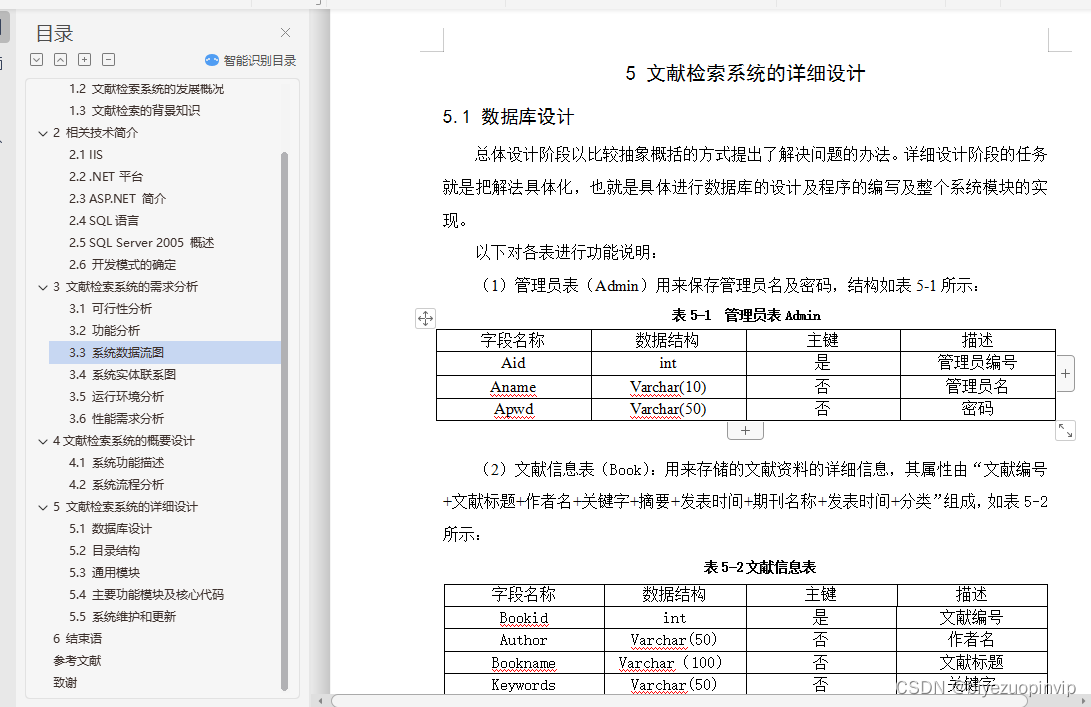Close the 目录 outline panel

coord(285,33)
